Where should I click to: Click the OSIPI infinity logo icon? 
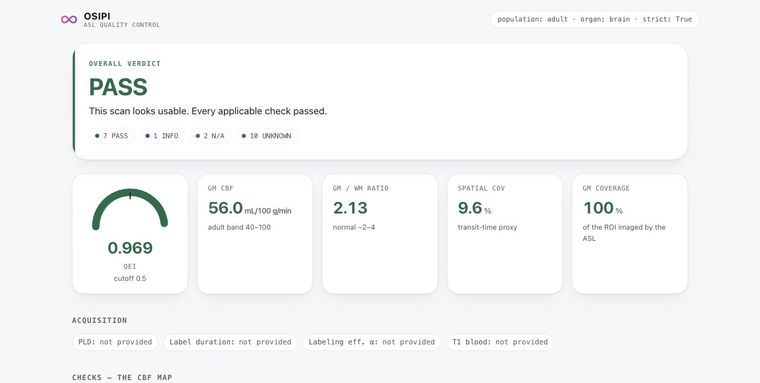pyautogui.click(x=69, y=19)
